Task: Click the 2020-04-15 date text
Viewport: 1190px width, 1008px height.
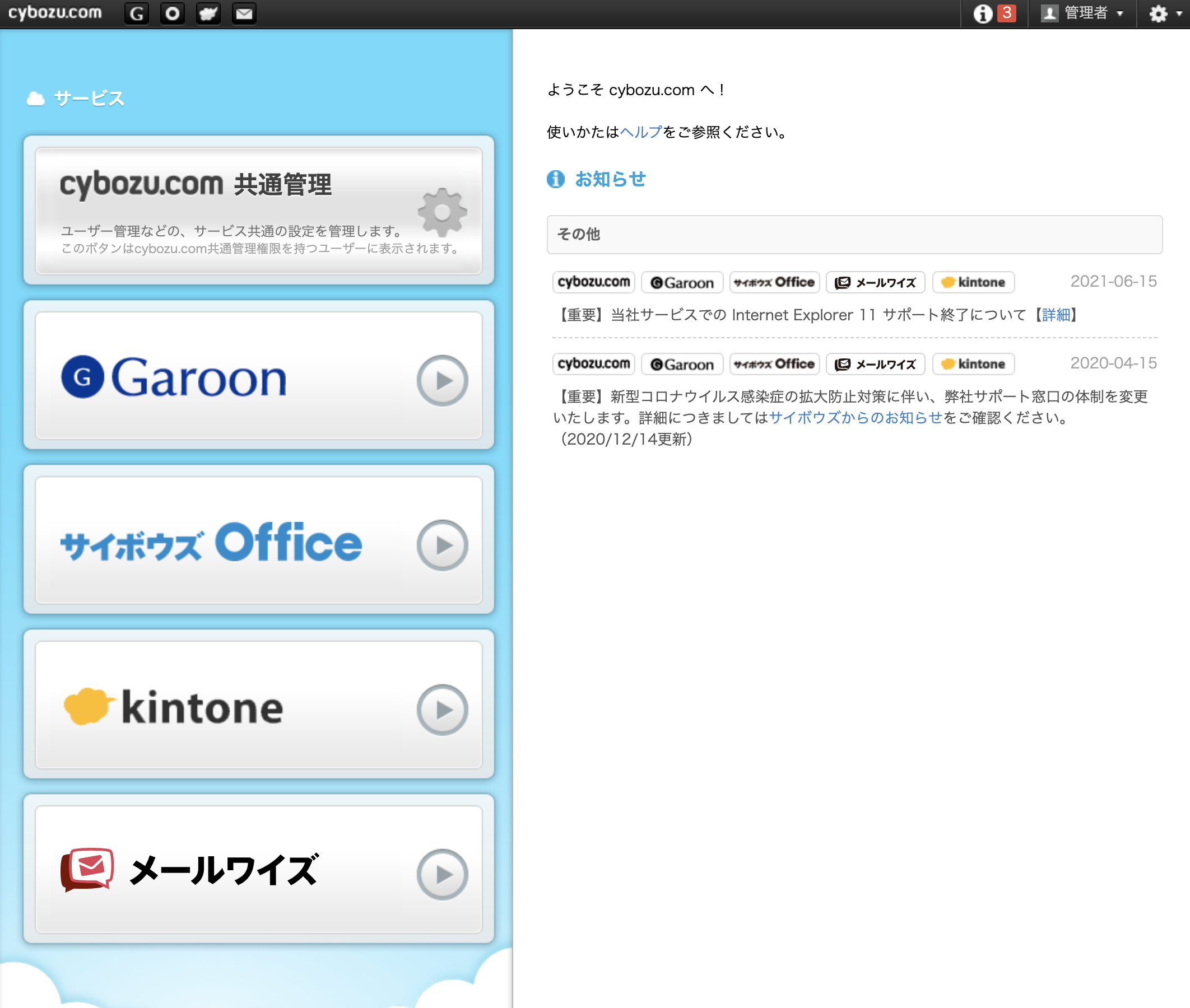Action: tap(1113, 363)
